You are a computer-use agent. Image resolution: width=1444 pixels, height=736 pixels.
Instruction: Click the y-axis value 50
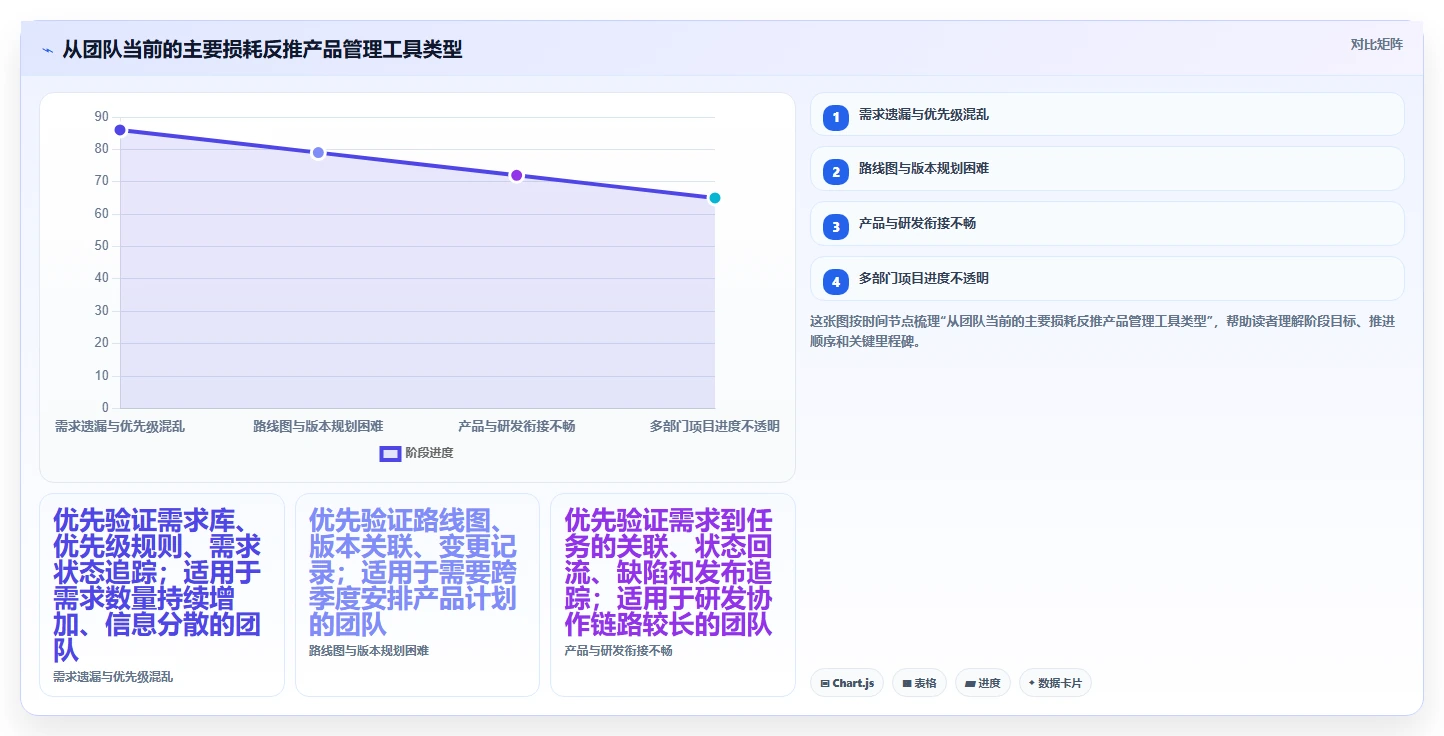(102, 246)
